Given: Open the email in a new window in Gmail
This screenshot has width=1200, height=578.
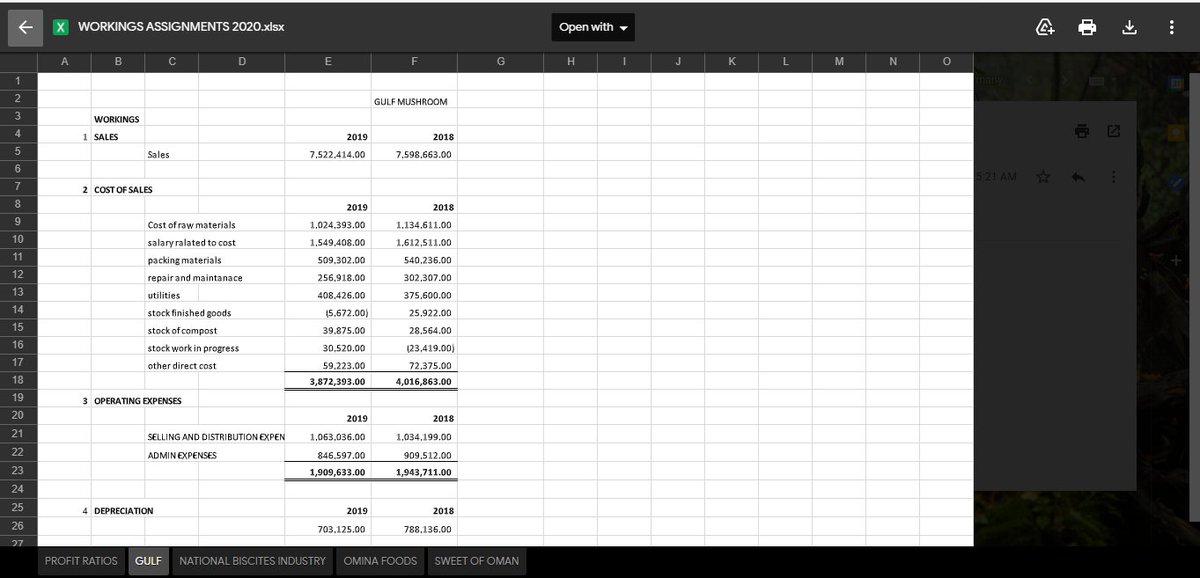Looking at the screenshot, I should pyautogui.click(x=1114, y=131).
